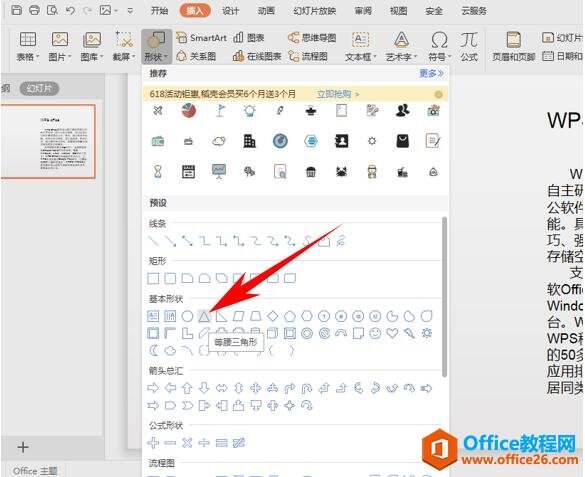Select the pie chart recommended icon
Viewport: 585px width, 477px height.
click(x=189, y=110)
